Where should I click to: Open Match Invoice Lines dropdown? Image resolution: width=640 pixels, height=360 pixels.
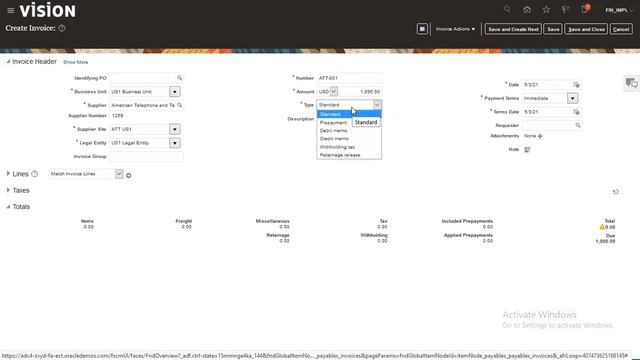pos(119,174)
